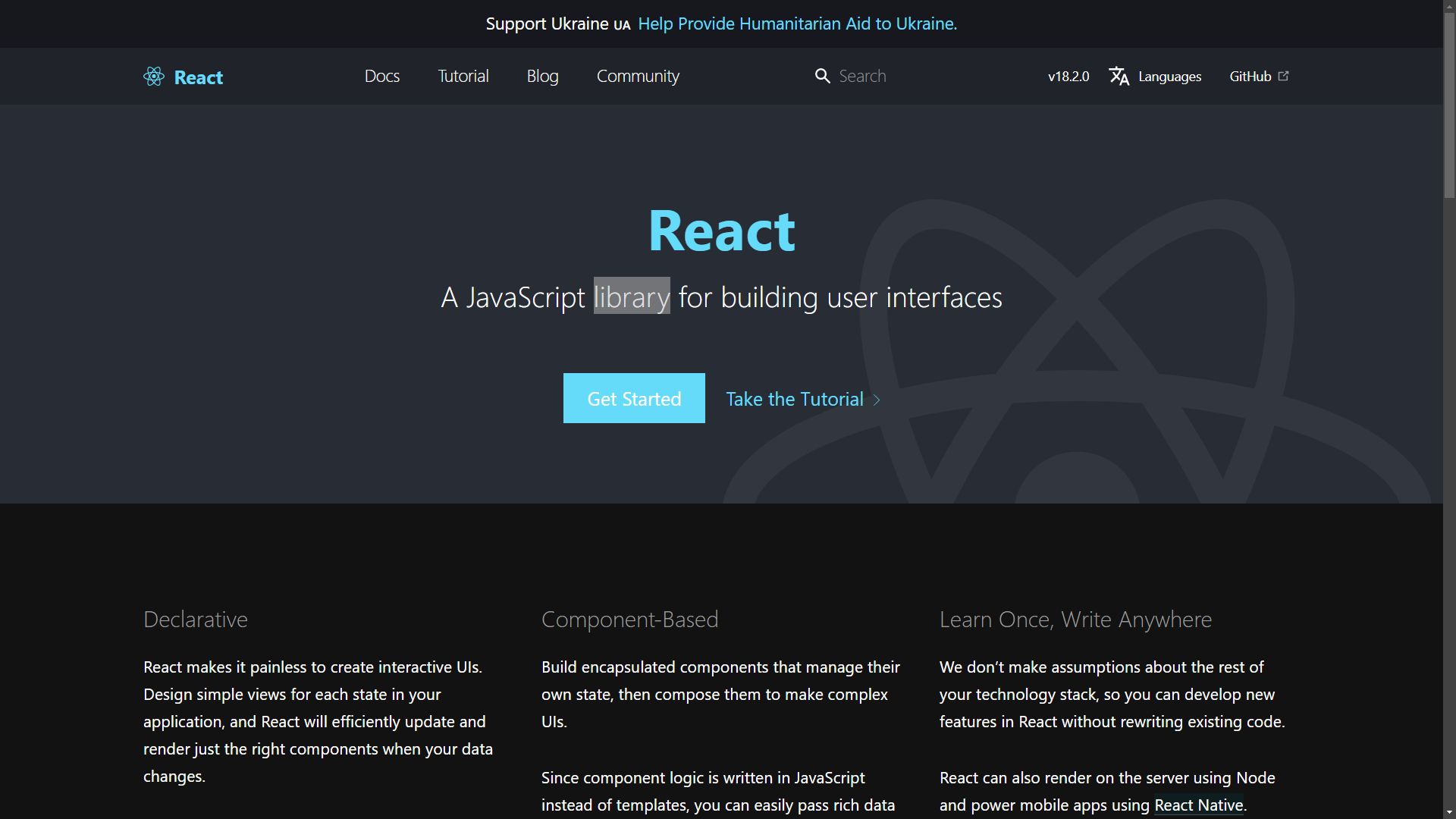Viewport: 1456px width, 819px height.
Task: Click the scrollbar up arrow
Action: pos(1449,6)
